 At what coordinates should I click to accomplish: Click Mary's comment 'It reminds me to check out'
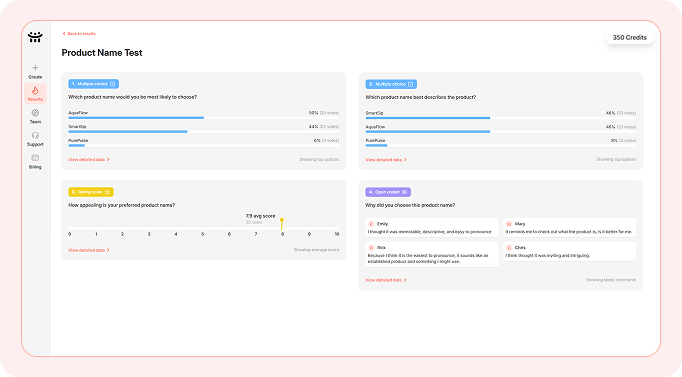coord(568,232)
